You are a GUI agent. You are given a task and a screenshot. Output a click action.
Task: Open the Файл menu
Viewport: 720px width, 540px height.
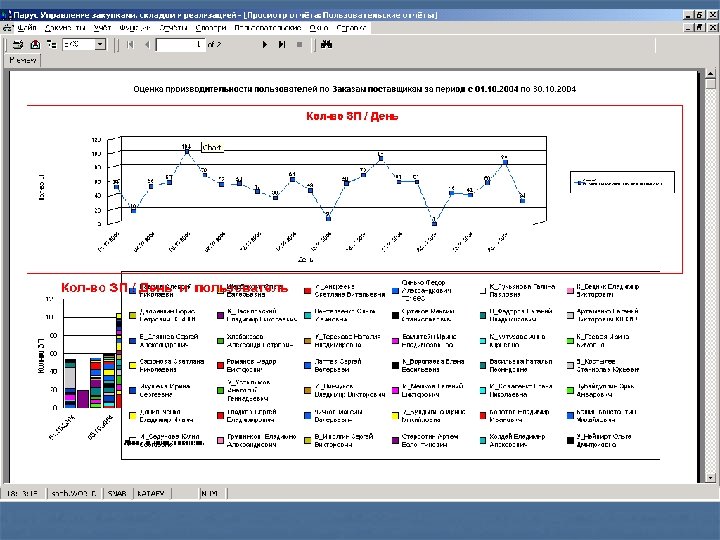[27, 28]
